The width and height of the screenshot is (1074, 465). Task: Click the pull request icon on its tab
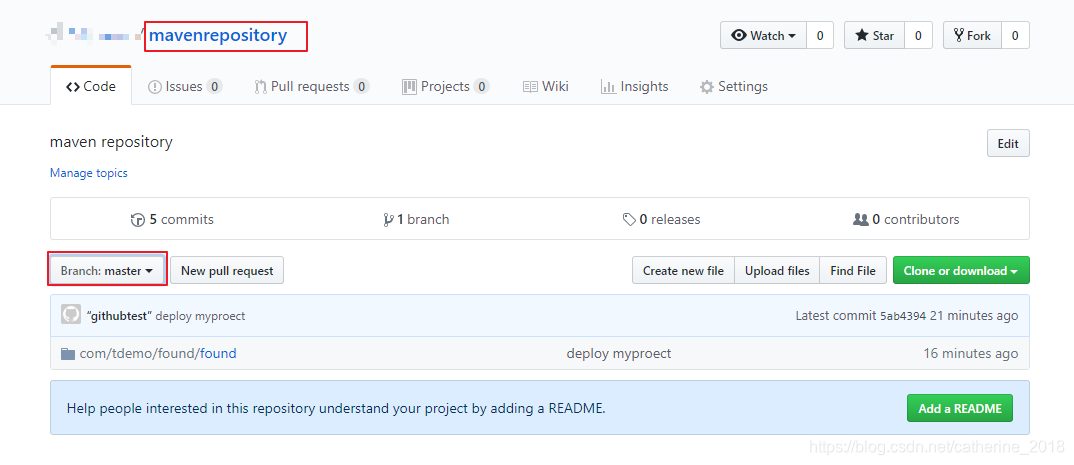[x=260, y=87]
